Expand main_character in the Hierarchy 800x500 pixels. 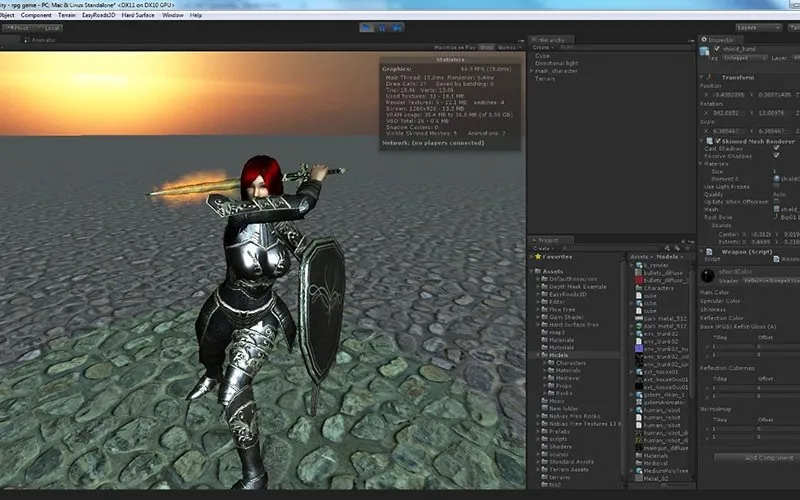click(532, 71)
